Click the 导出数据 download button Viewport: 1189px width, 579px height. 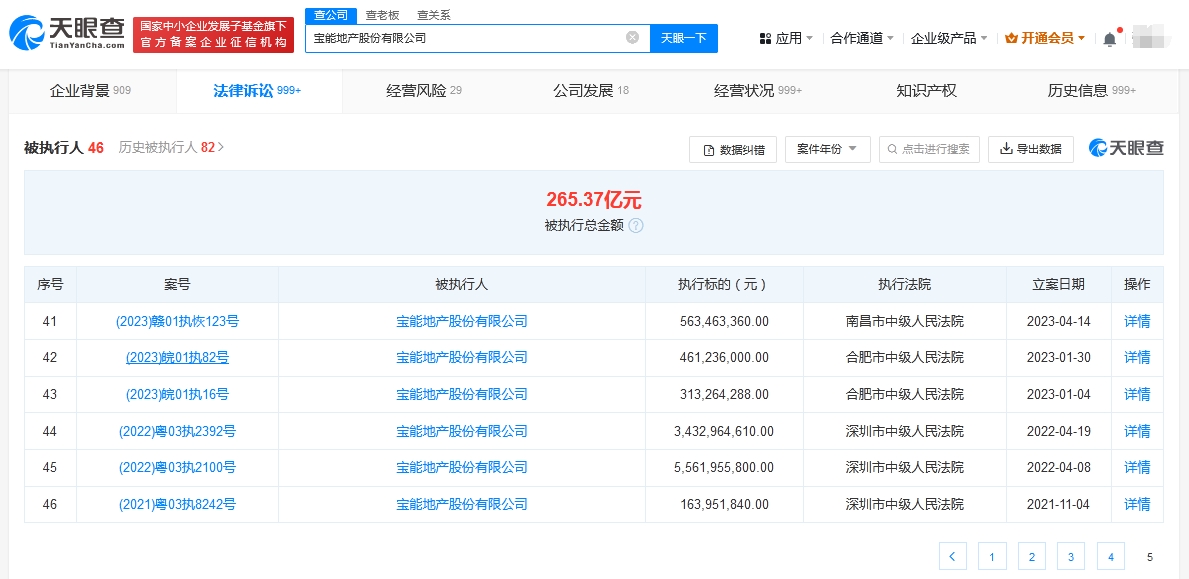point(1030,150)
